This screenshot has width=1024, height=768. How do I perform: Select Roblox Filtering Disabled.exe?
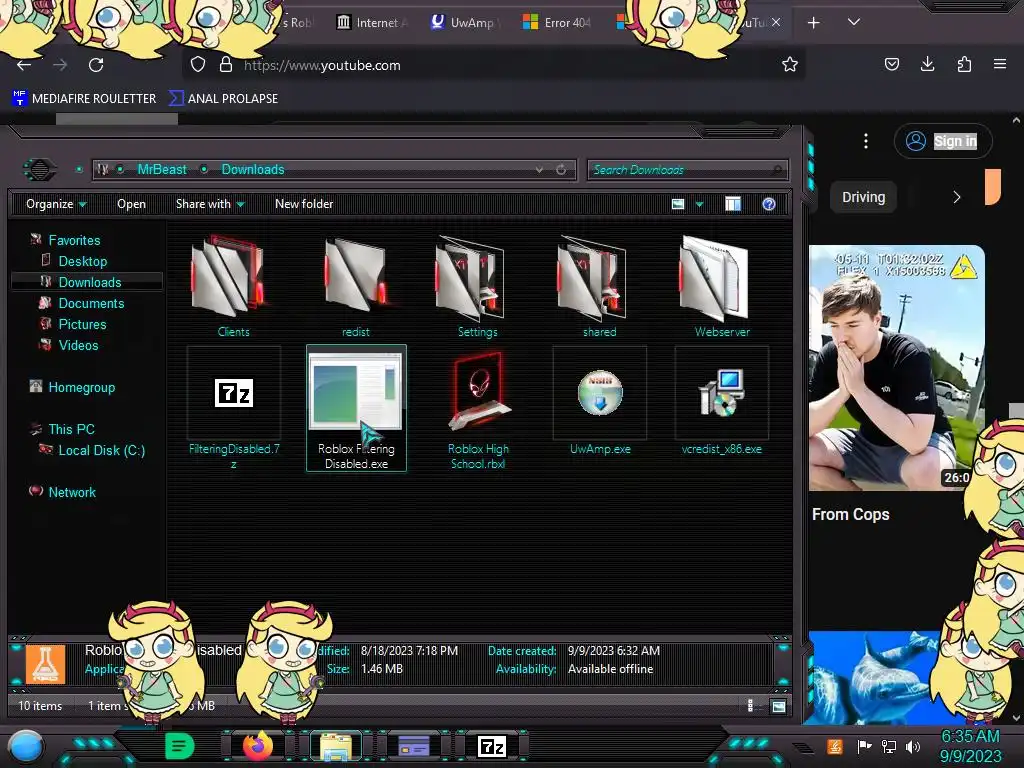pyautogui.click(x=356, y=408)
